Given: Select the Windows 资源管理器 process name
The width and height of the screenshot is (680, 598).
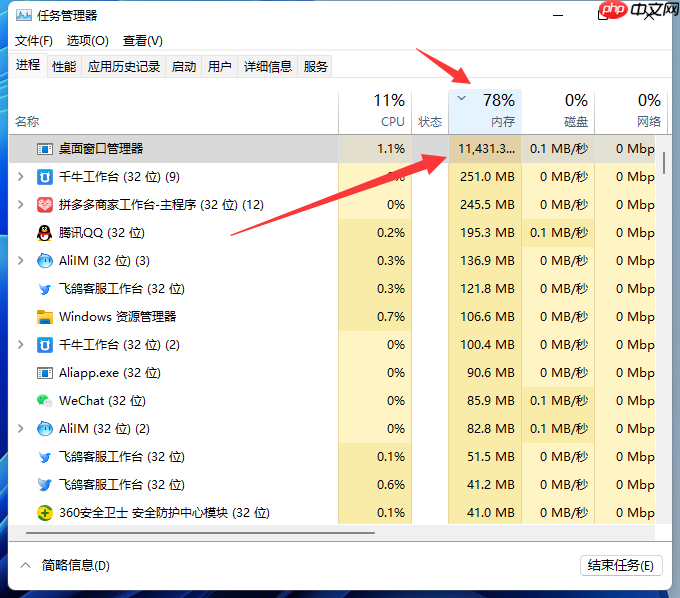Looking at the screenshot, I should point(118,317).
